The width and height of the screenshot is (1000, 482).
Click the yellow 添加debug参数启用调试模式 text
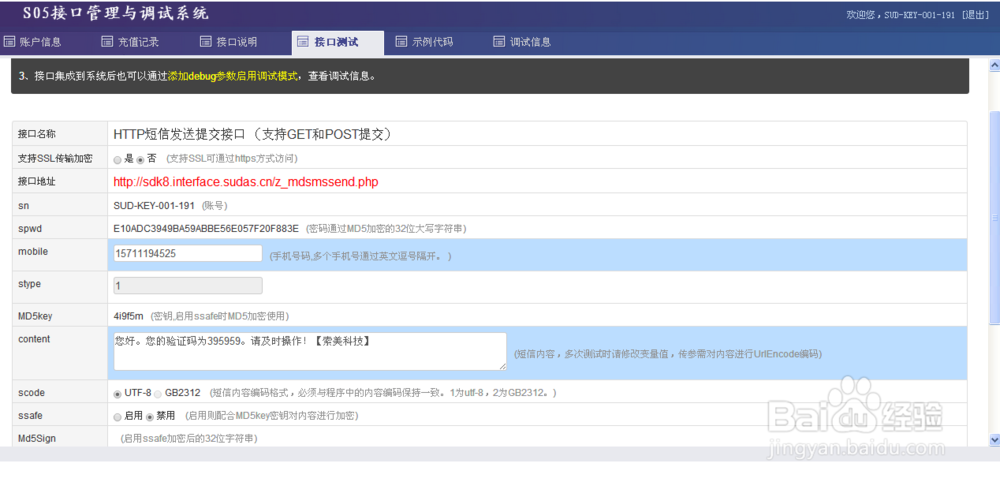(233, 77)
